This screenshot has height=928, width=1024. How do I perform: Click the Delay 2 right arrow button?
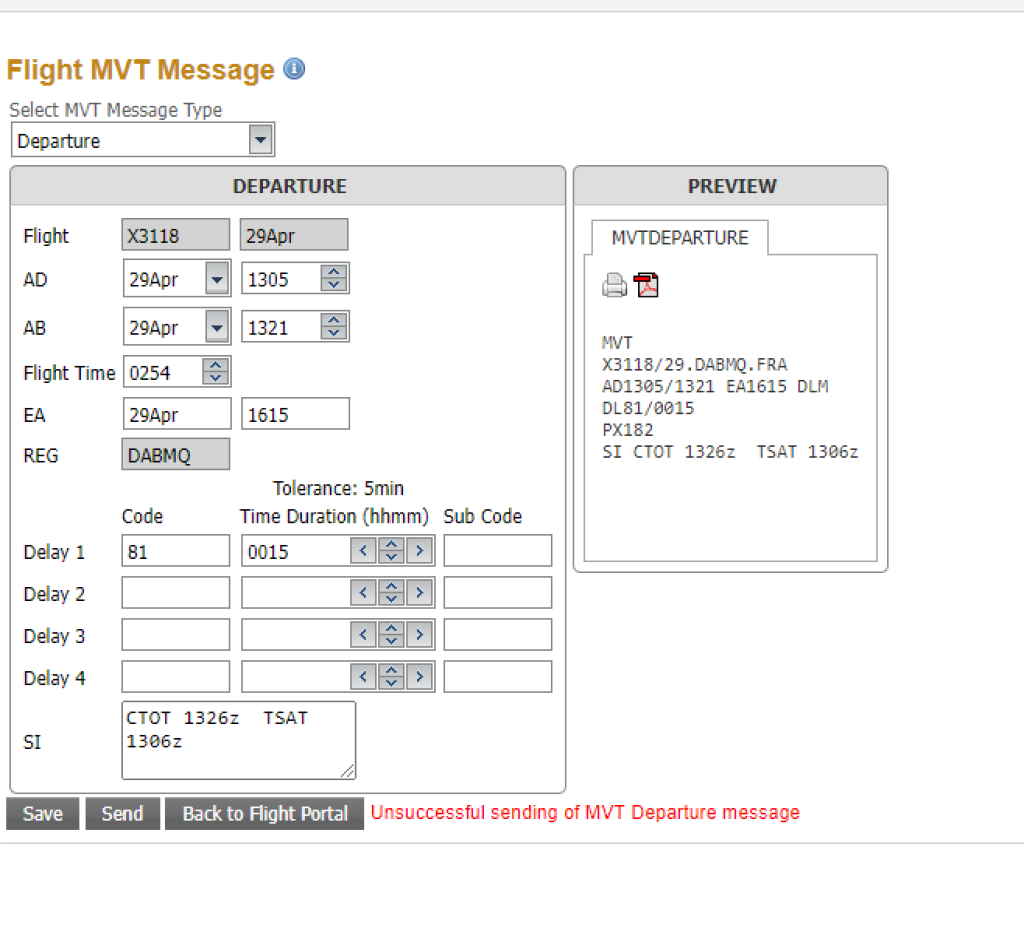point(421,593)
